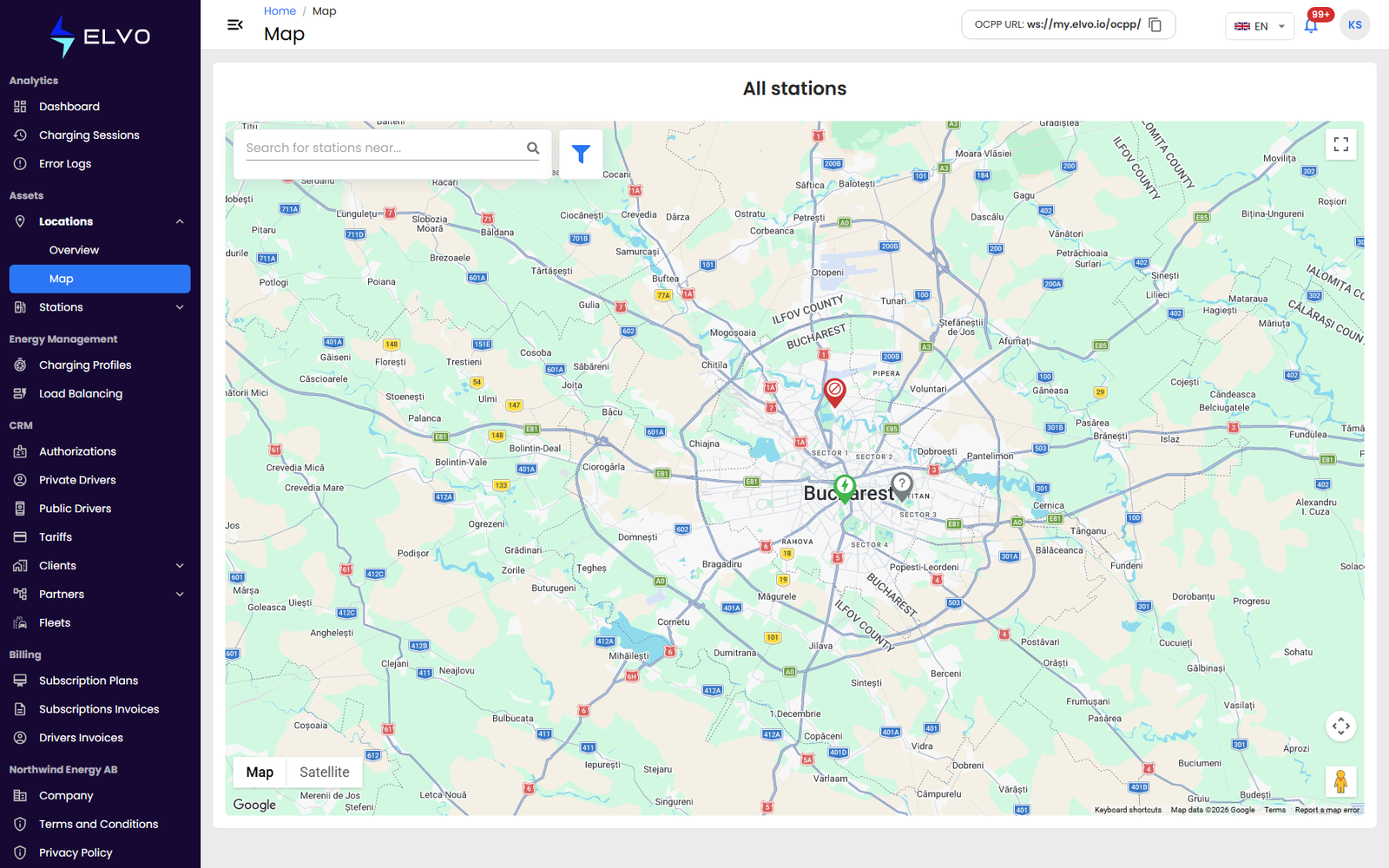Select the Street View pegman
The width and height of the screenshot is (1389, 868).
1340,781
